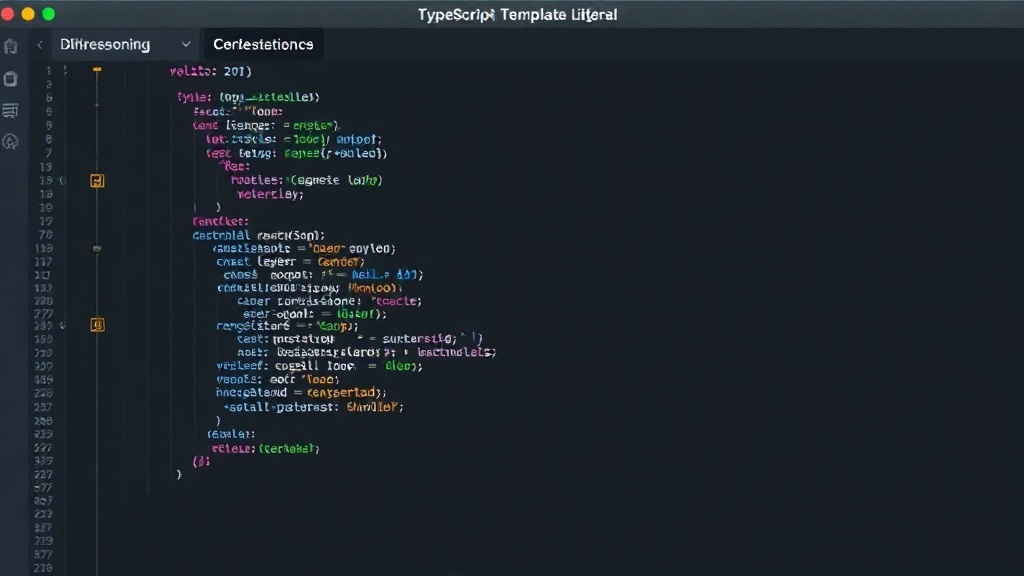Image resolution: width=1024 pixels, height=576 pixels.
Task: Toggle the fold arrow beside the rooties line
Action: [x=63, y=180]
